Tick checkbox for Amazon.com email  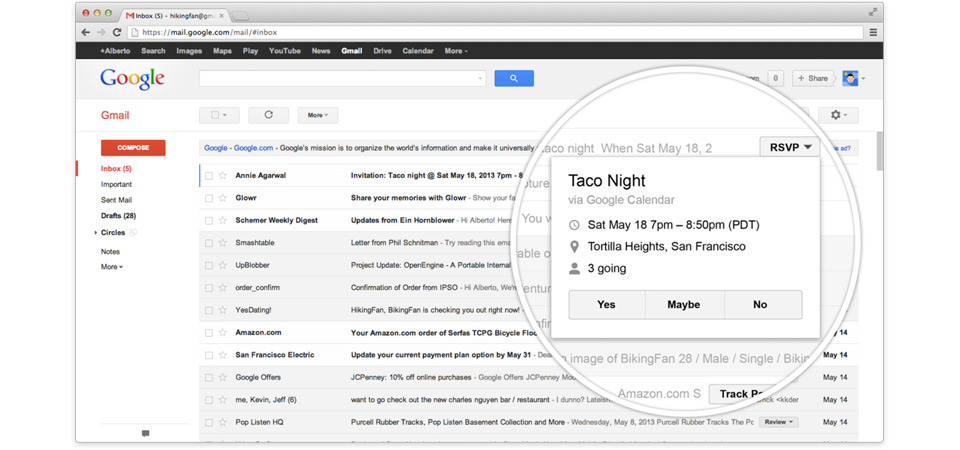tap(209, 332)
